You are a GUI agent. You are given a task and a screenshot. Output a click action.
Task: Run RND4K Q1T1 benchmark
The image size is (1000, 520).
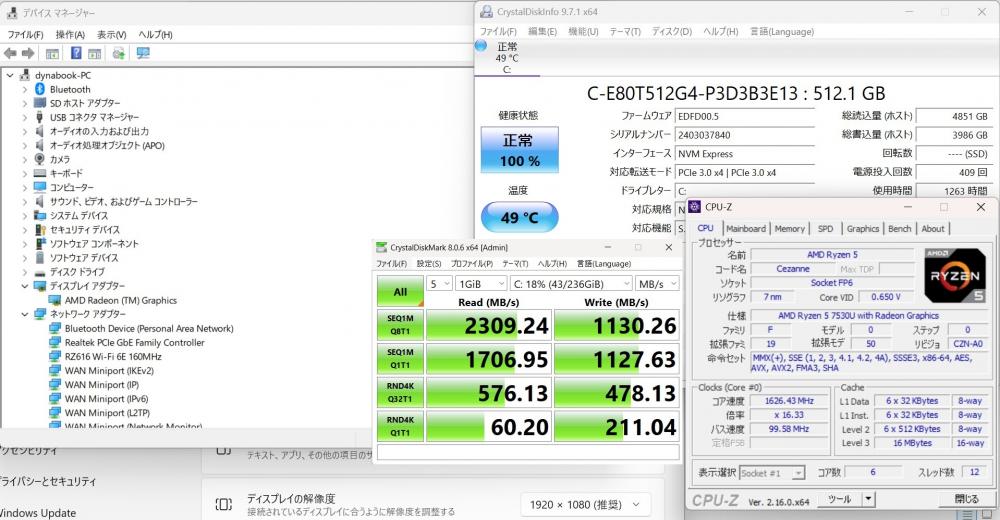click(x=400, y=426)
